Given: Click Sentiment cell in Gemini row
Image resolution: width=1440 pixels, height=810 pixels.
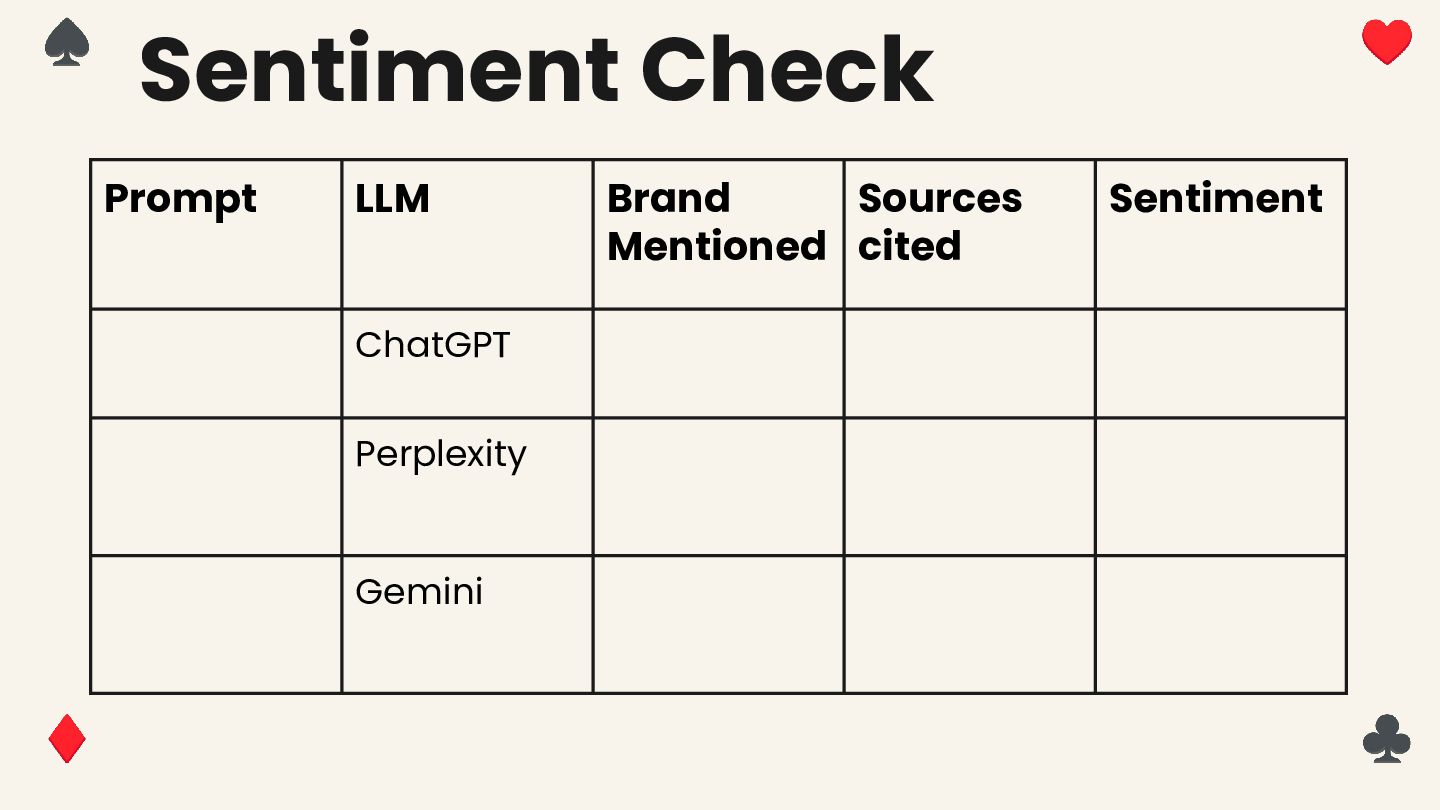Looking at the screenshot, I should [x=1220, y=624].
